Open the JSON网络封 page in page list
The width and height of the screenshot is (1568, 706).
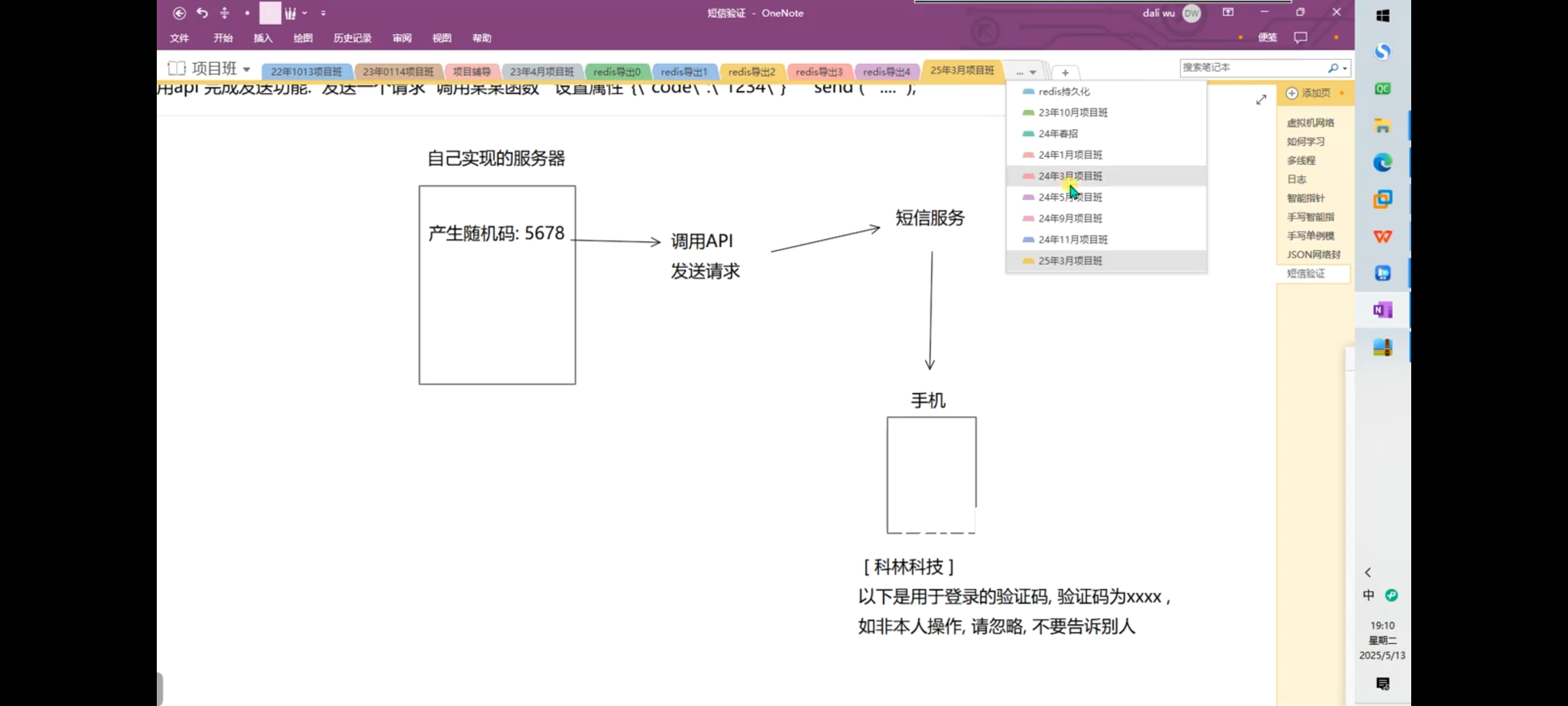pyautogui.click(x=1313, y=255)
